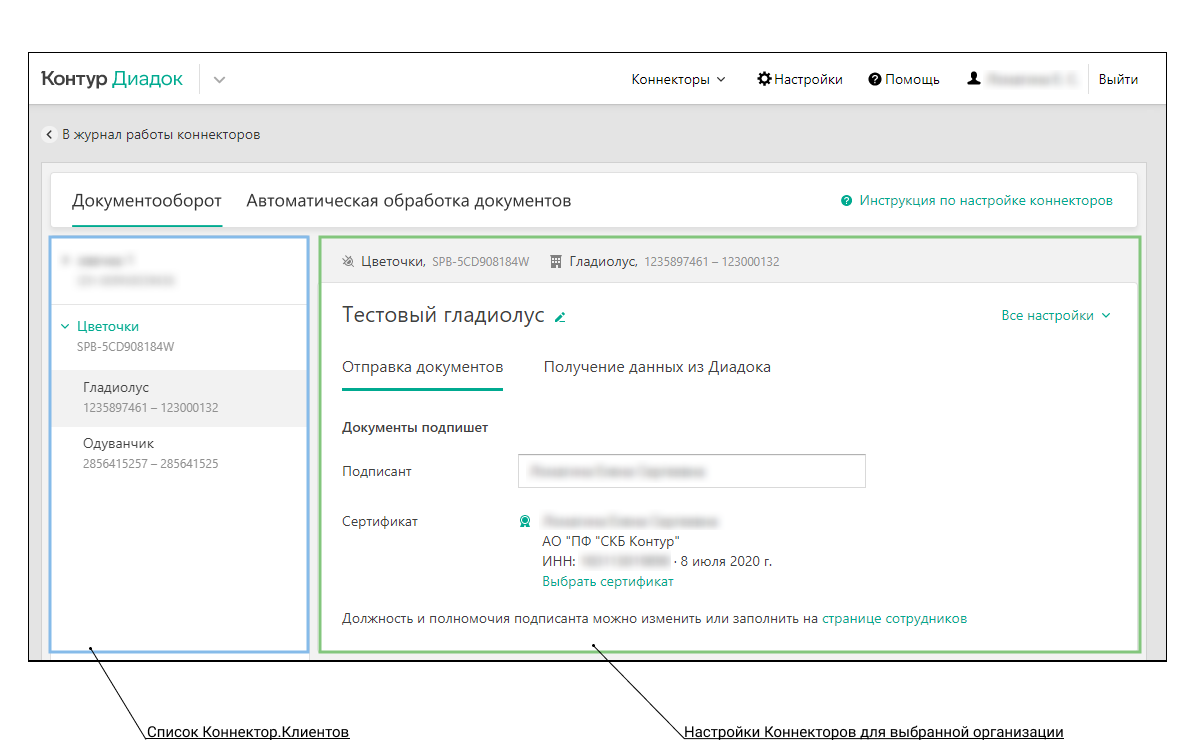The image size is (1202, 751).
Task: Collapse the Цветочки connector group
Action: click(x=65, y=326)
